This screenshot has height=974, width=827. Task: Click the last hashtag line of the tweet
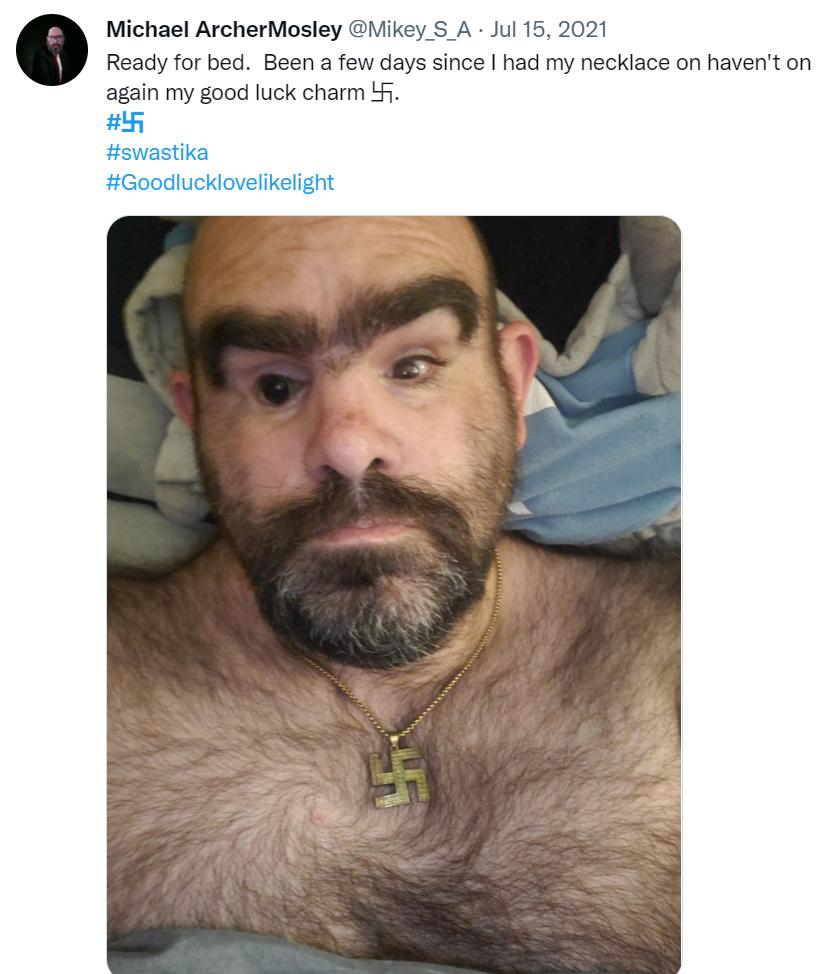tap(220, 182)
